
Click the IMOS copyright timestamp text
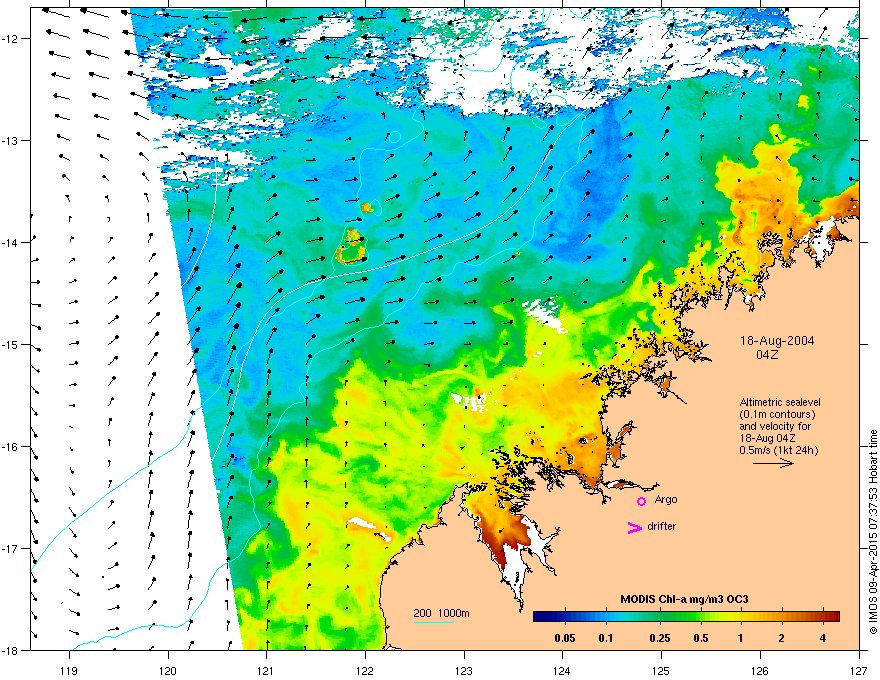point(873,532)
